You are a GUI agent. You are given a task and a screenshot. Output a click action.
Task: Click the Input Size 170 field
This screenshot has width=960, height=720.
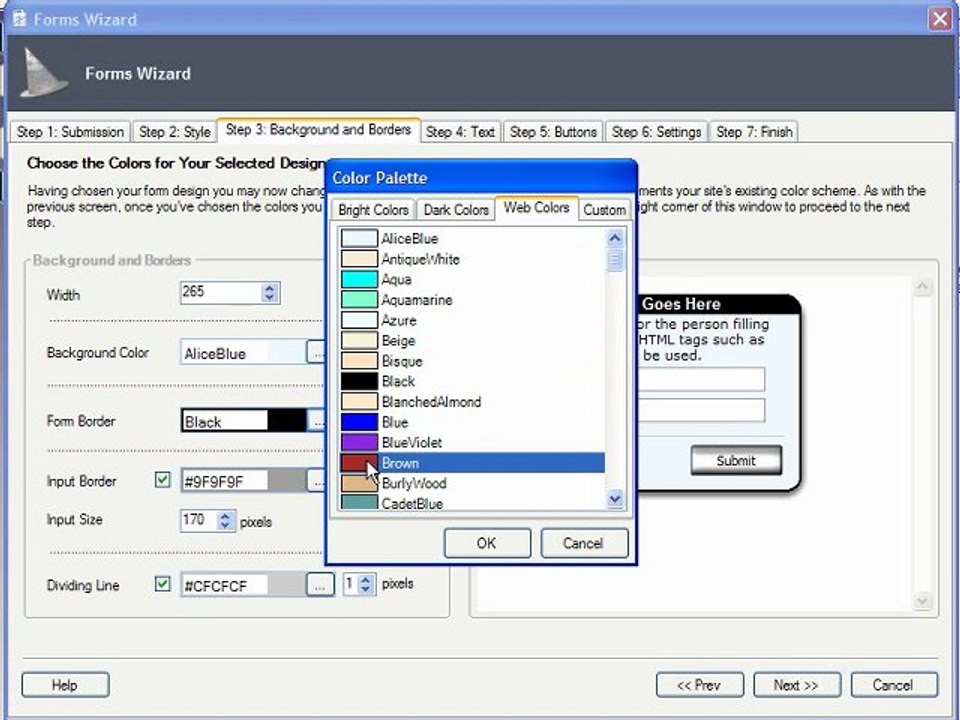199,520
